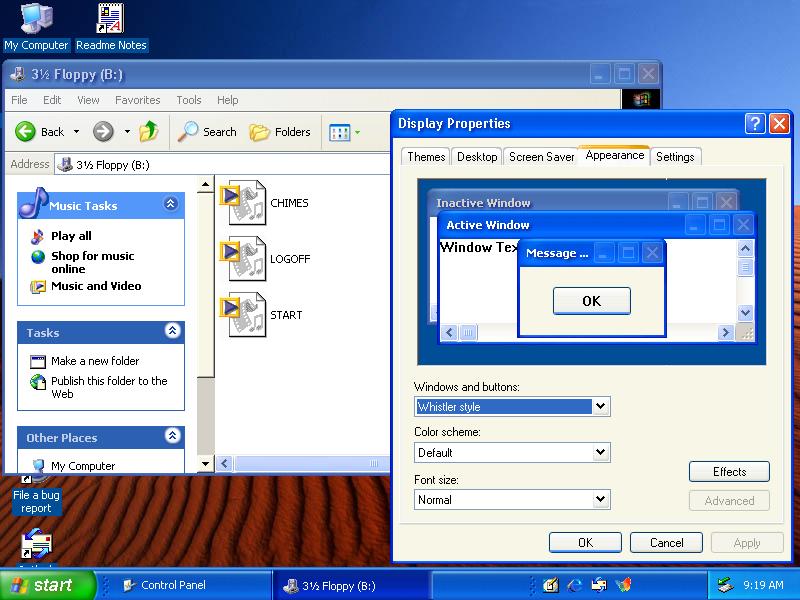Open My Computer desktop icon
The image size is (800, 600).
coord(36,27)
